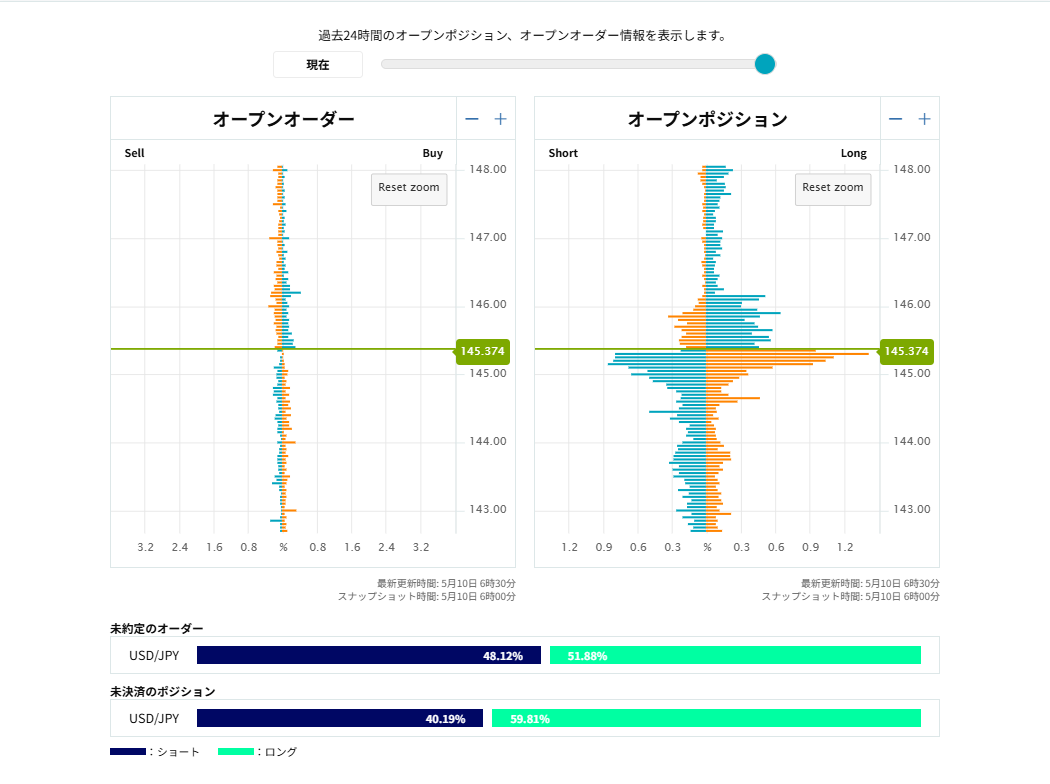Screen dimensions: 1050x784
Task: Click the オープンポジション panel title
Action: pyautogui.click(x=707, y=119)
